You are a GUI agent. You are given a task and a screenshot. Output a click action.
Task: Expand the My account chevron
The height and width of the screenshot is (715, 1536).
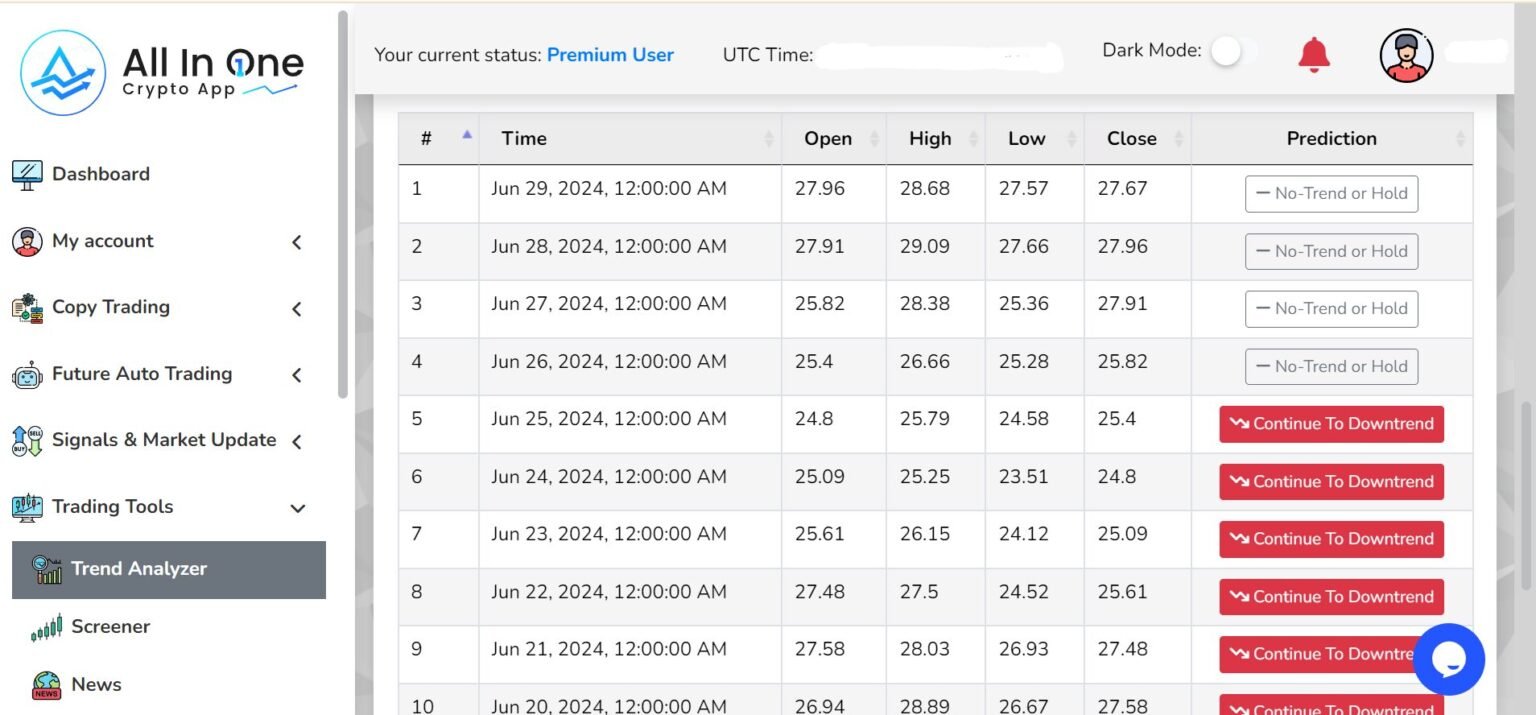[297, 242]
